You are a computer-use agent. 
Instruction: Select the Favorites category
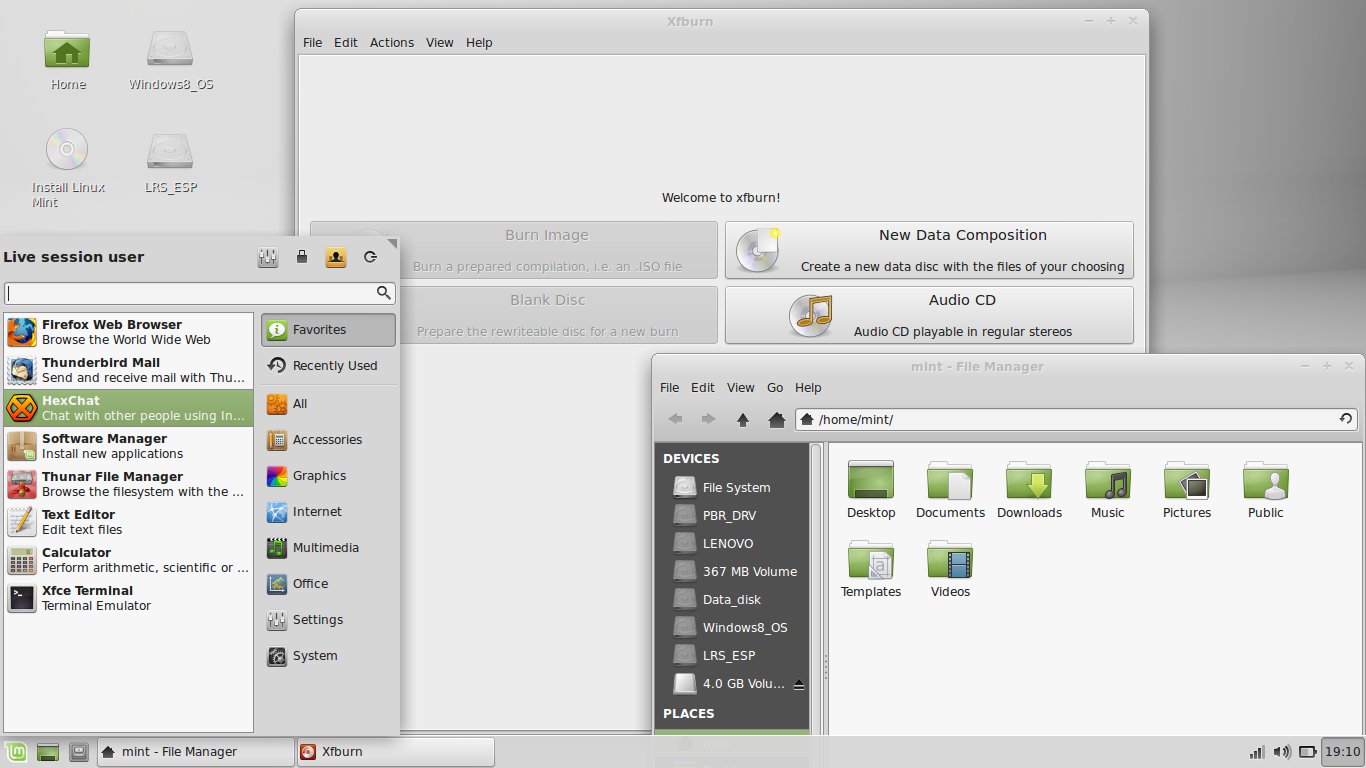328,330
